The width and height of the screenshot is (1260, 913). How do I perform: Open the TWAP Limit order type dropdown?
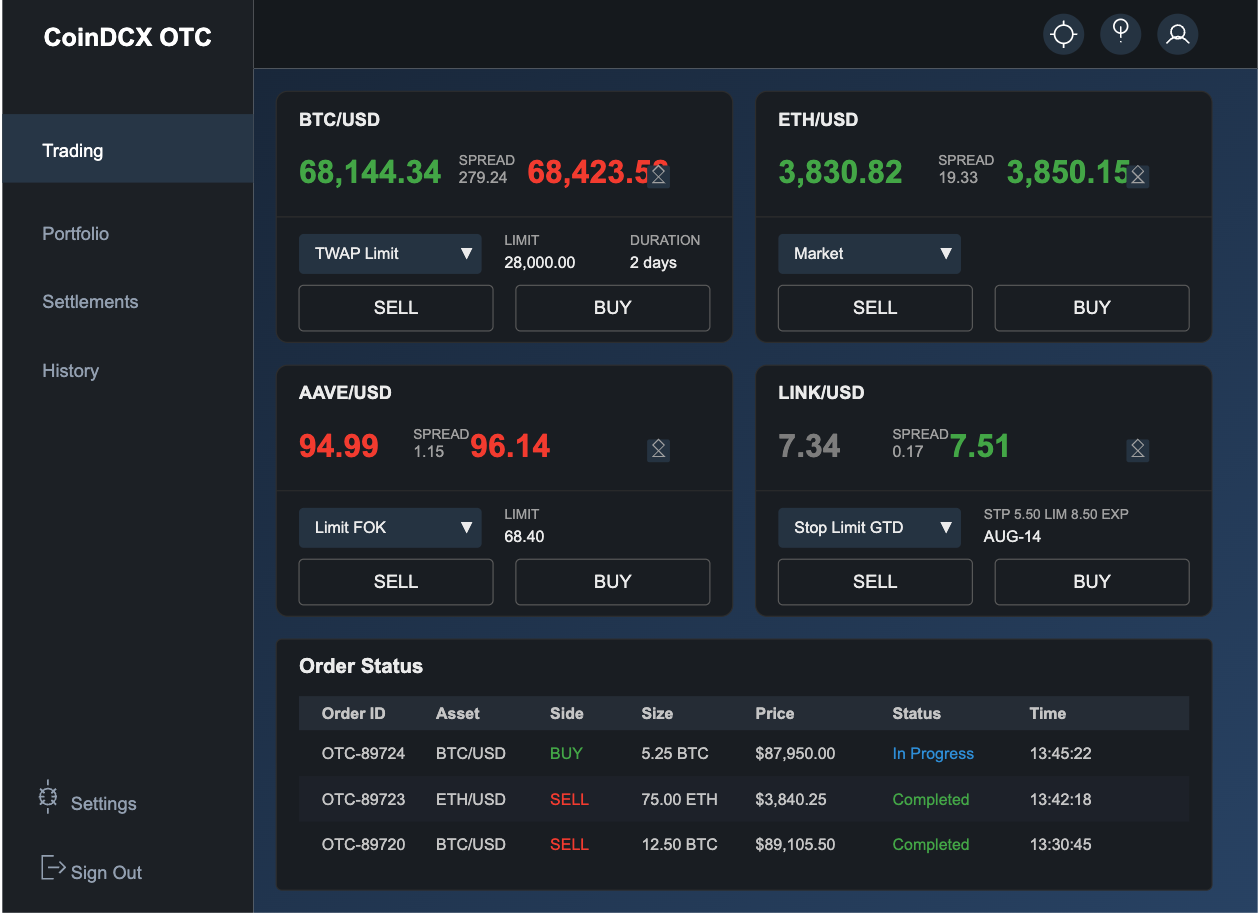[390, 254]
